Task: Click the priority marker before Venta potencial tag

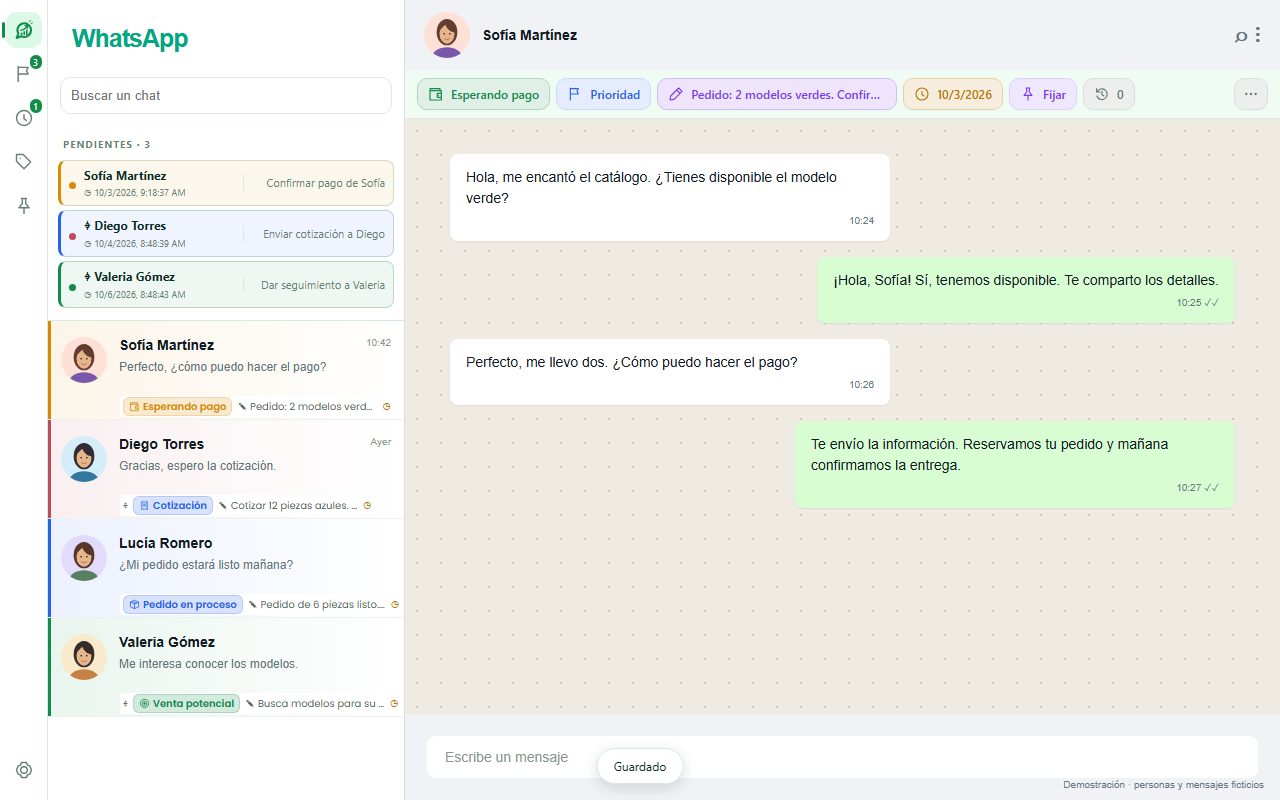Action: pos(125,704)
